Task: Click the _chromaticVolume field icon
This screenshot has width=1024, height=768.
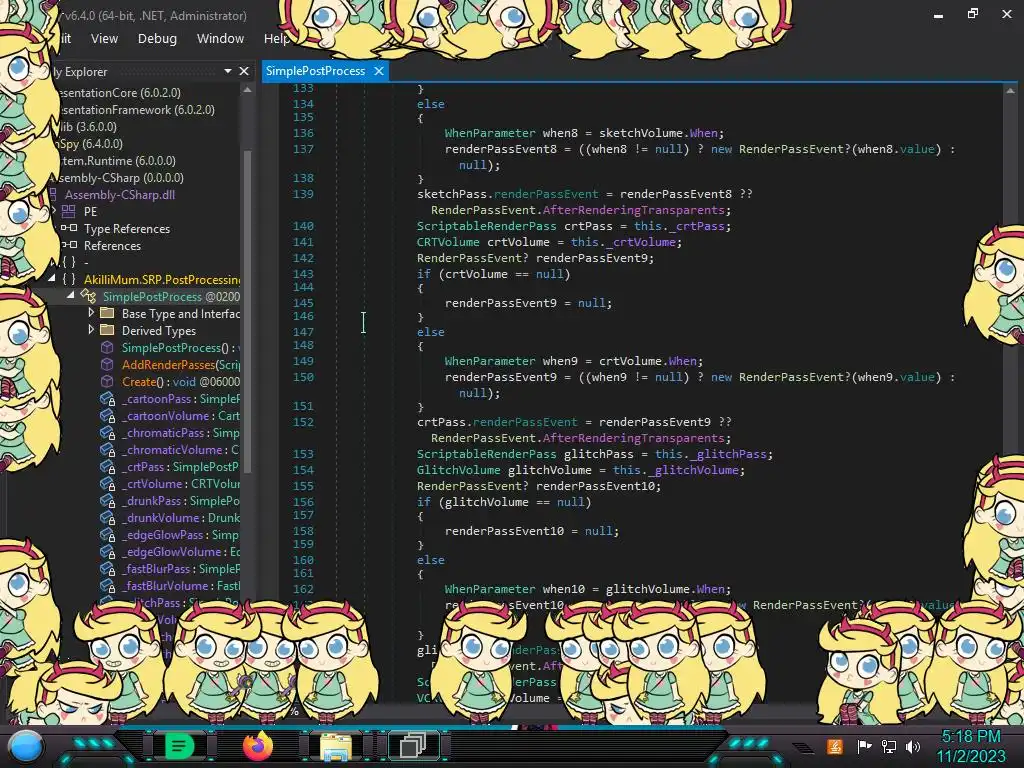Action: 107,449
